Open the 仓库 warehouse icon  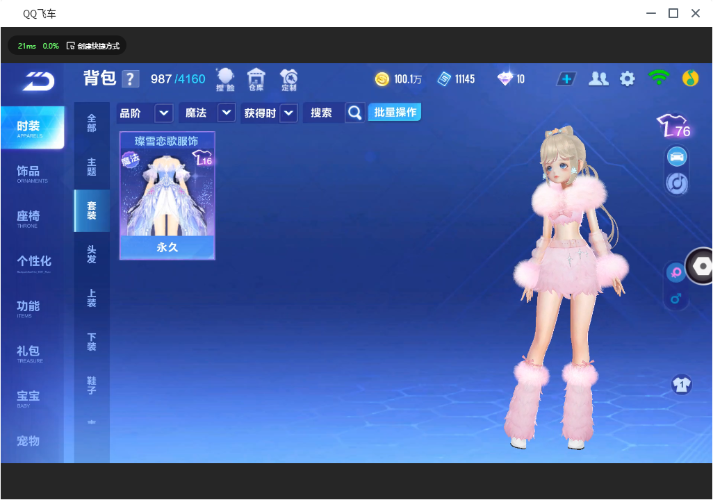pyautogui.click(x=256, y=80)
